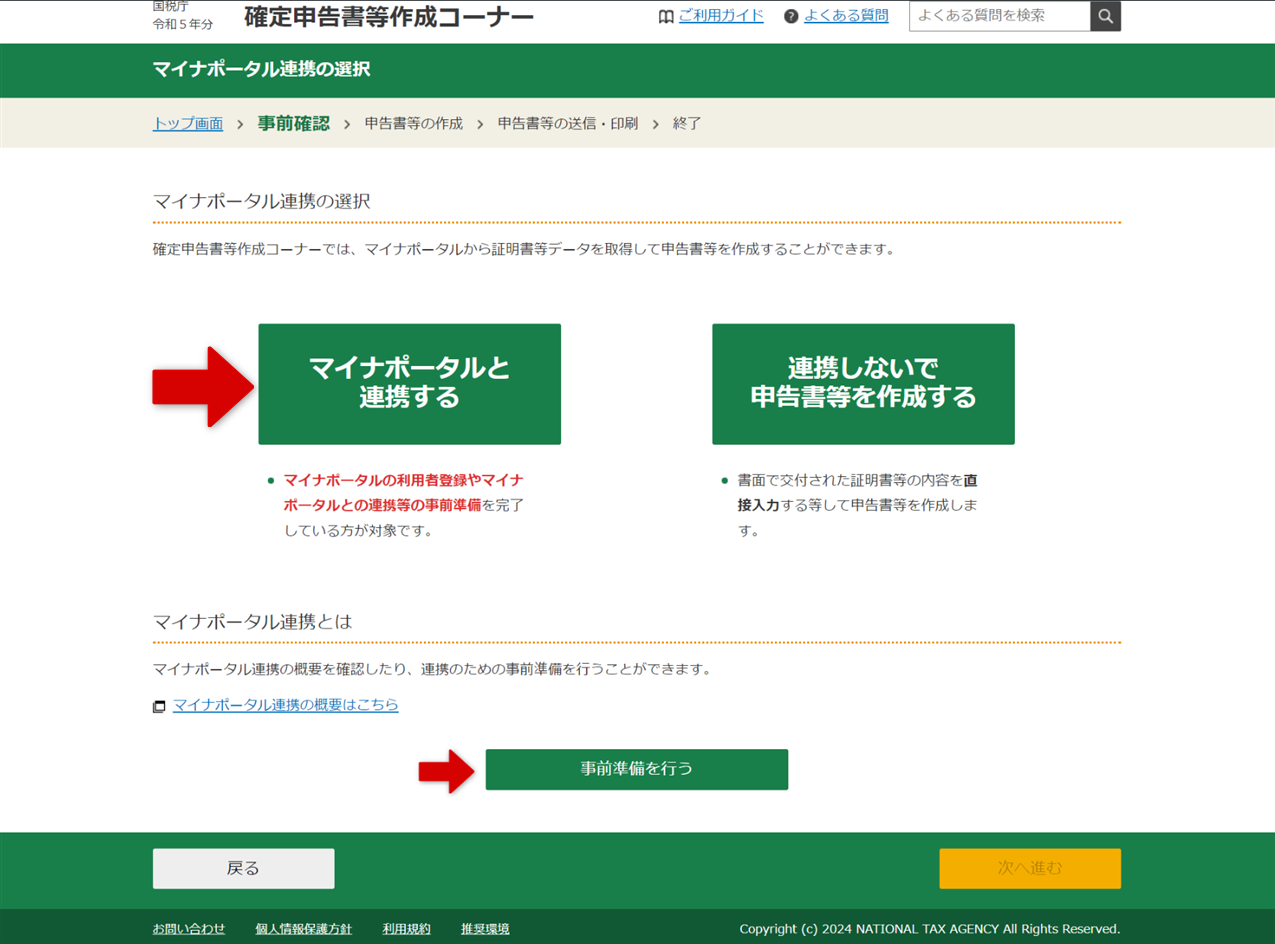Click the magnifying glass search icon
Screen dimensions: 1275x944
tap(1104, 16)
